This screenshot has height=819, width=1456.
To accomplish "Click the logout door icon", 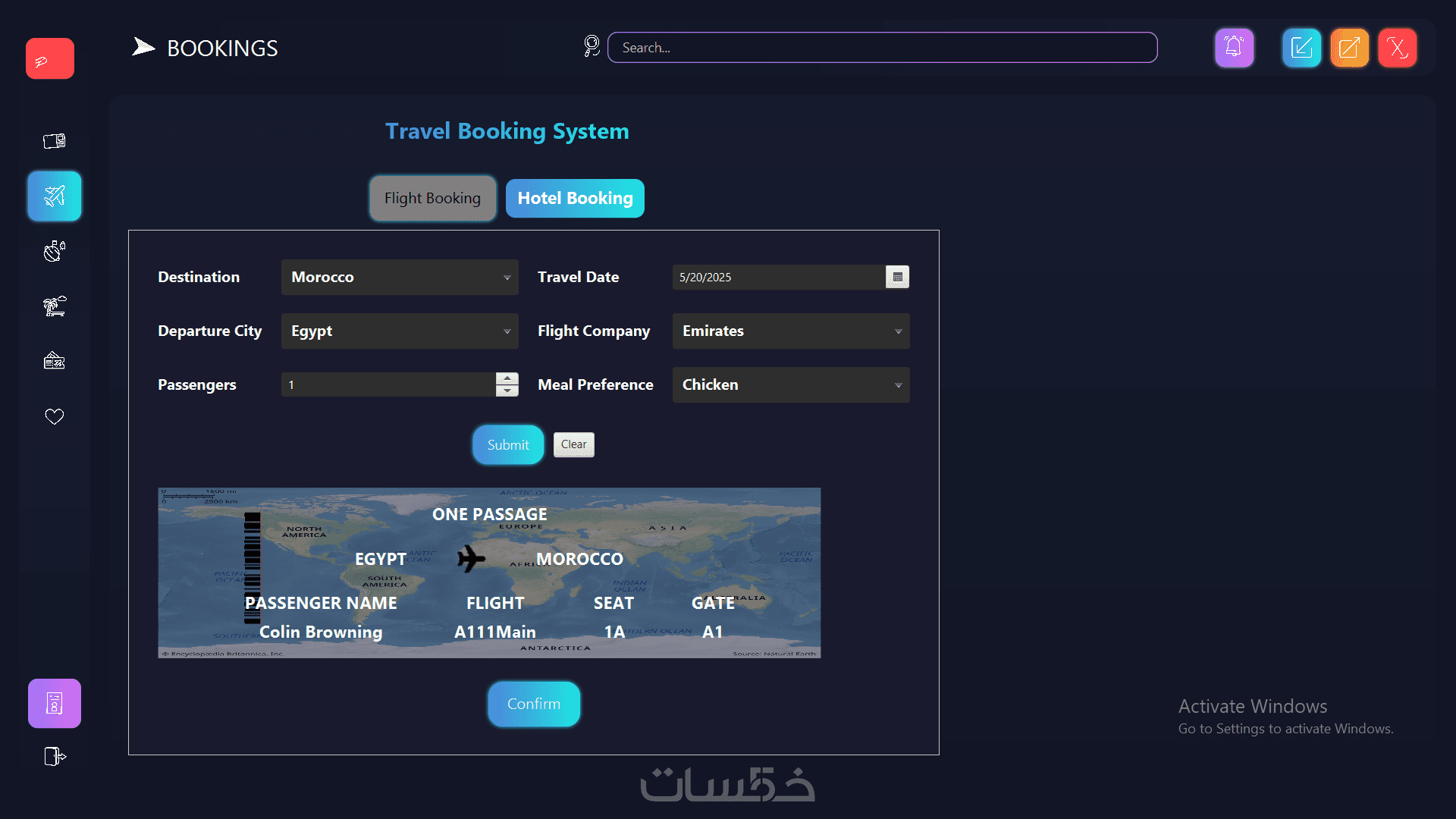I will pyautogui.click(x=54, y=756).
